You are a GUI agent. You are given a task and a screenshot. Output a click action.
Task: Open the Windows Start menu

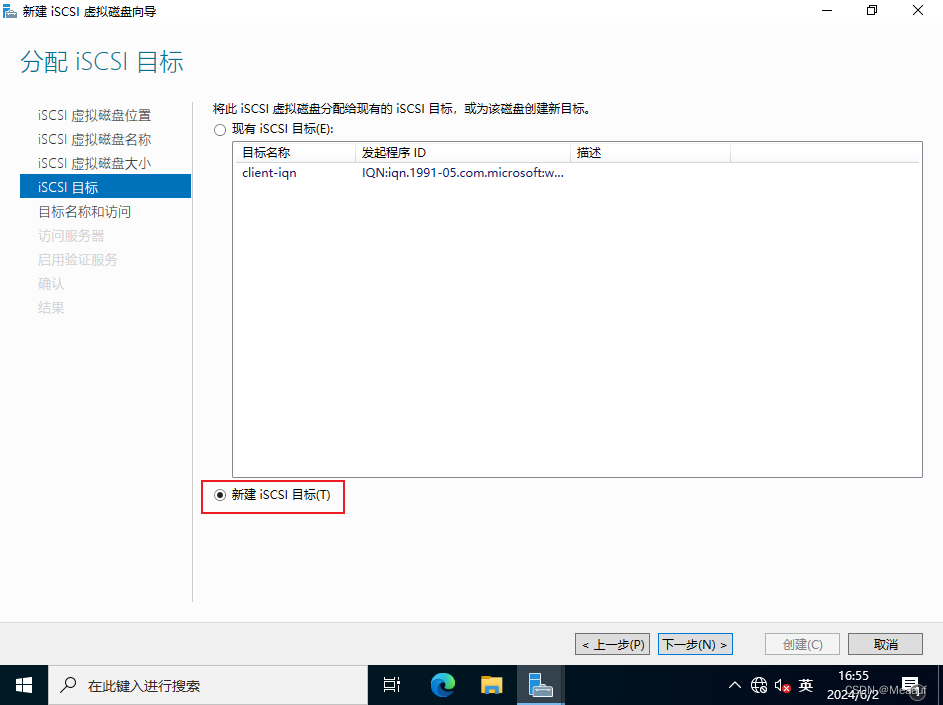(24, 685)
